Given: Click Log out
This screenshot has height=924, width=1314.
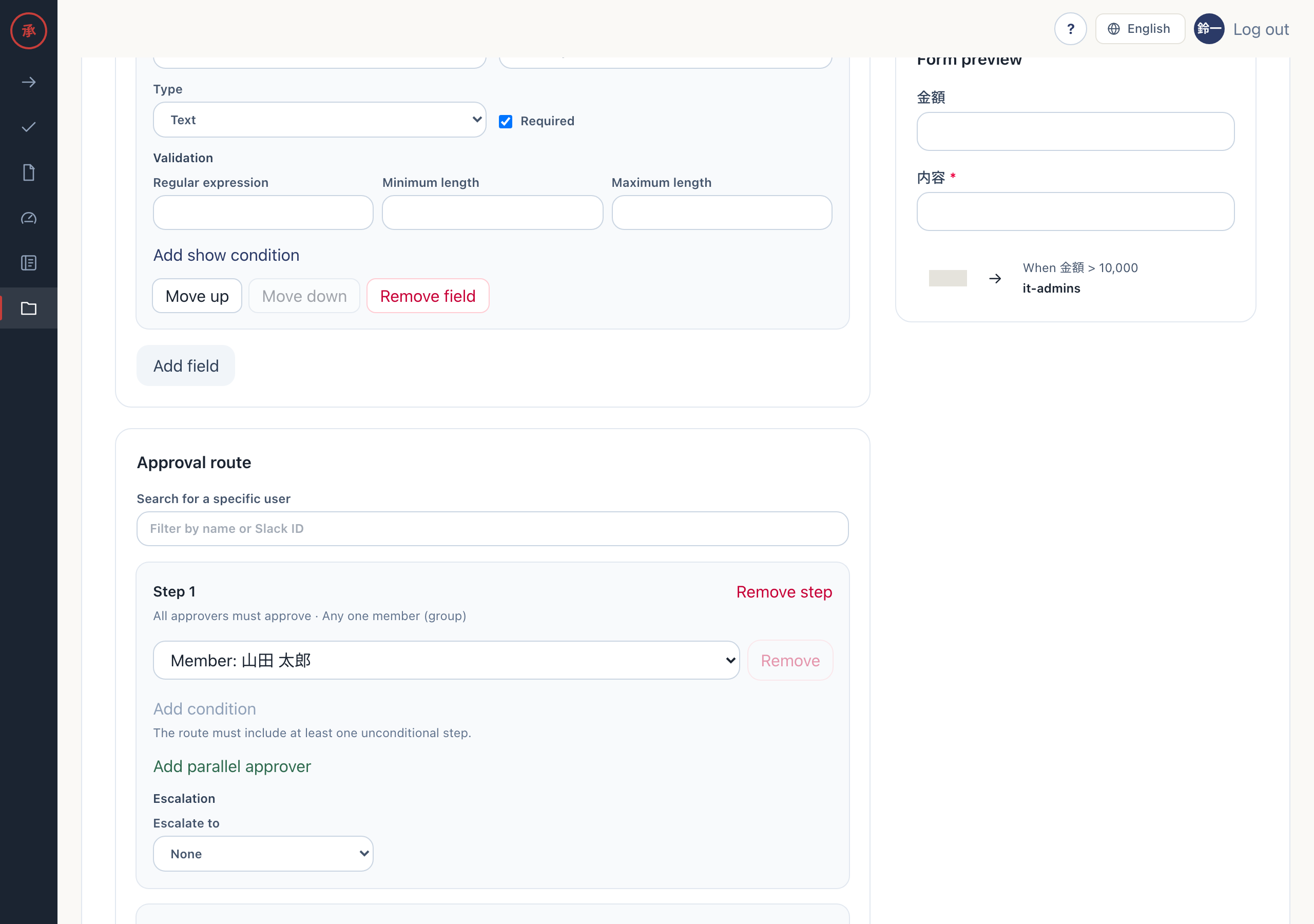Looking at the screenshot, I should coord(1261,29).
